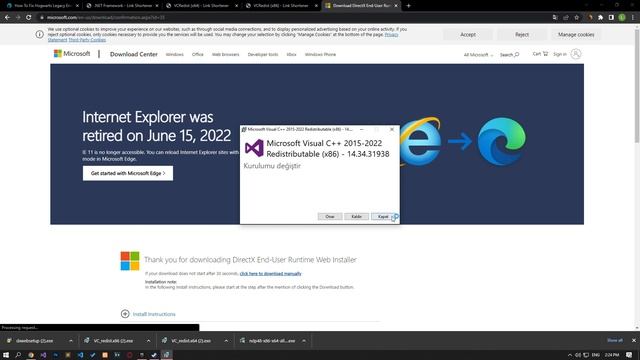
Task: Click Visual Studio logo in installer dialog
Action: click(254, 148)
